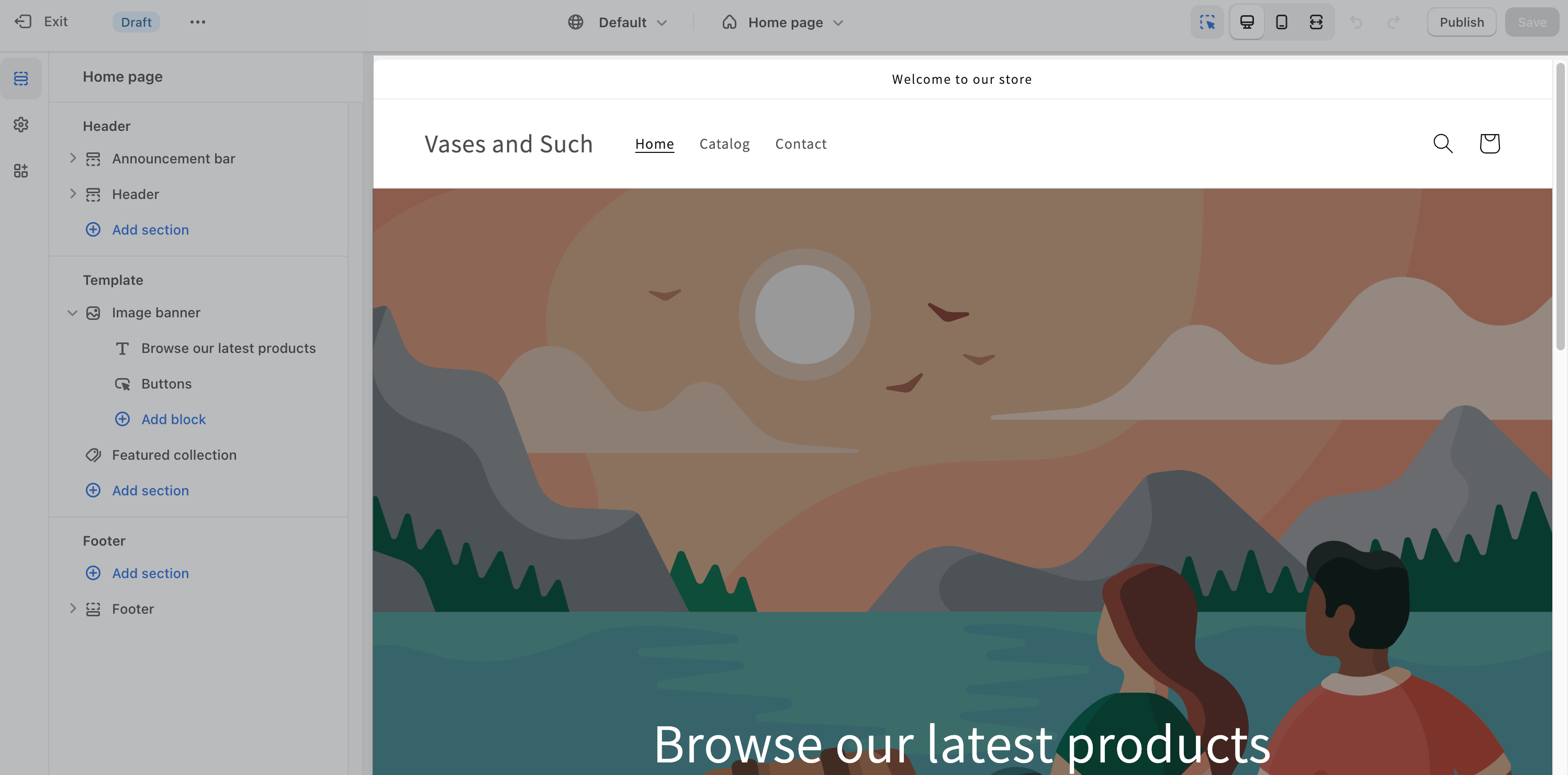This screenshot has height=775, width=1568.
Task: Open the three-dot more actions menu
Action: click(x=197, y=22)
